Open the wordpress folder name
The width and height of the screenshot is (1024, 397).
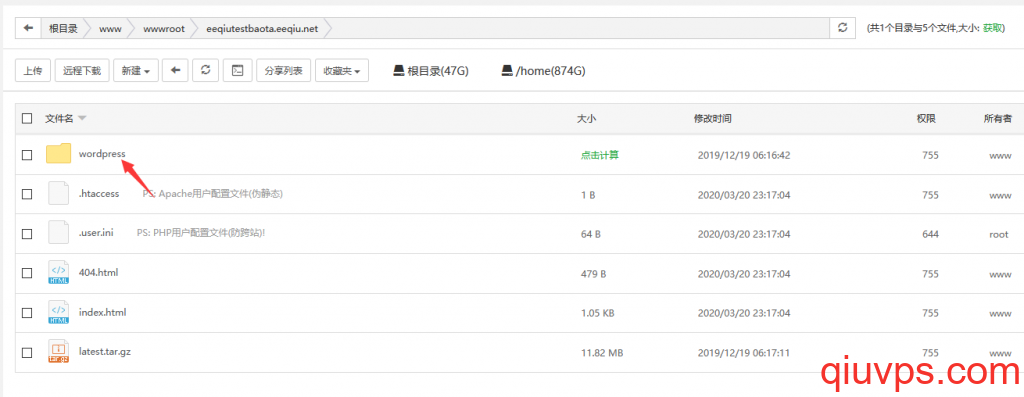coord(102,153)
